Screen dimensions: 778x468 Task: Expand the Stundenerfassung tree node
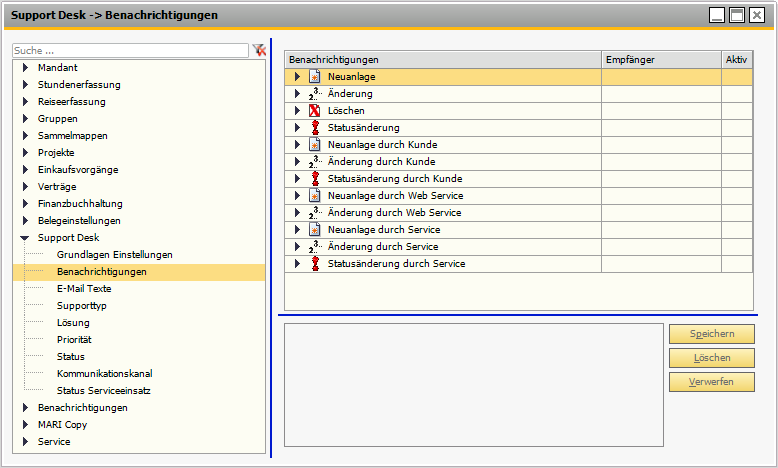pos(25,84)
